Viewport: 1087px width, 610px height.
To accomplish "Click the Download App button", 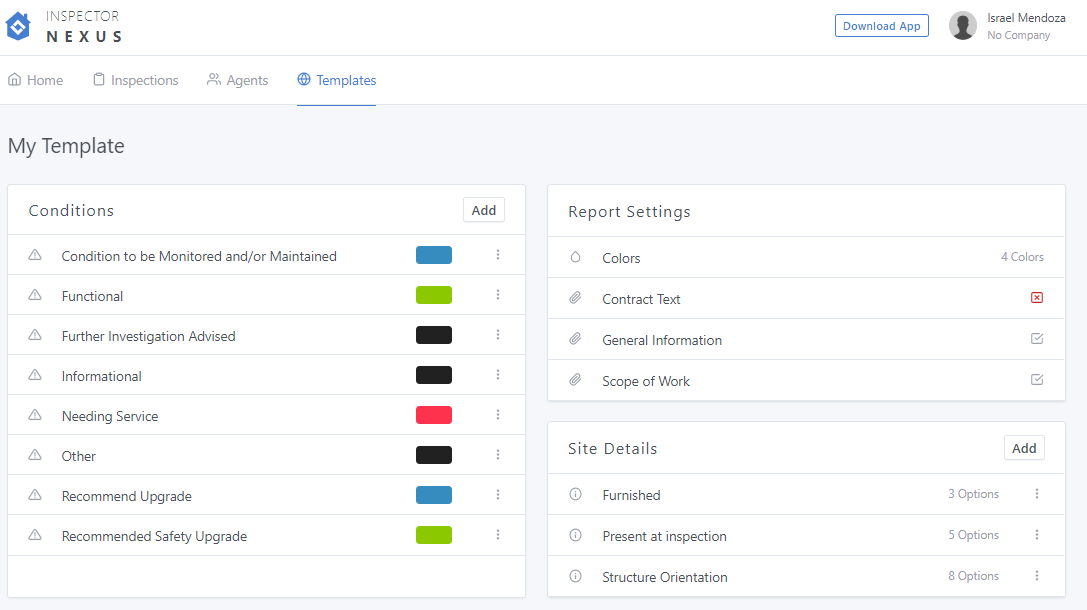I will pos(881,26).
